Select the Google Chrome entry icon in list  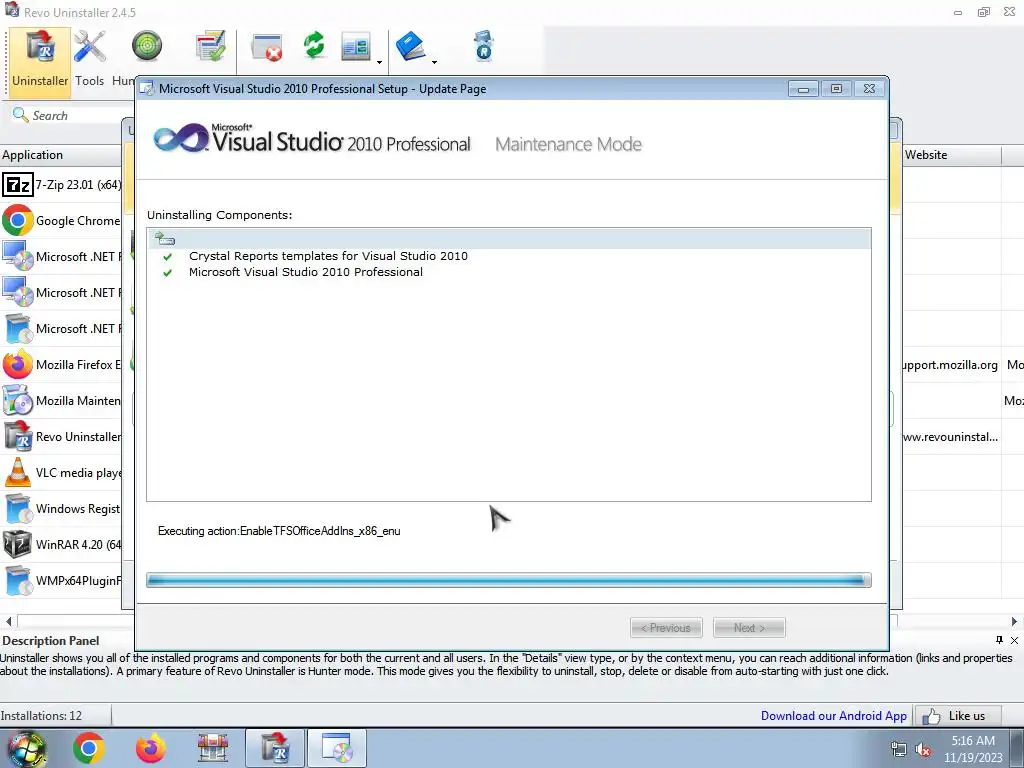(x=18, y=221)
